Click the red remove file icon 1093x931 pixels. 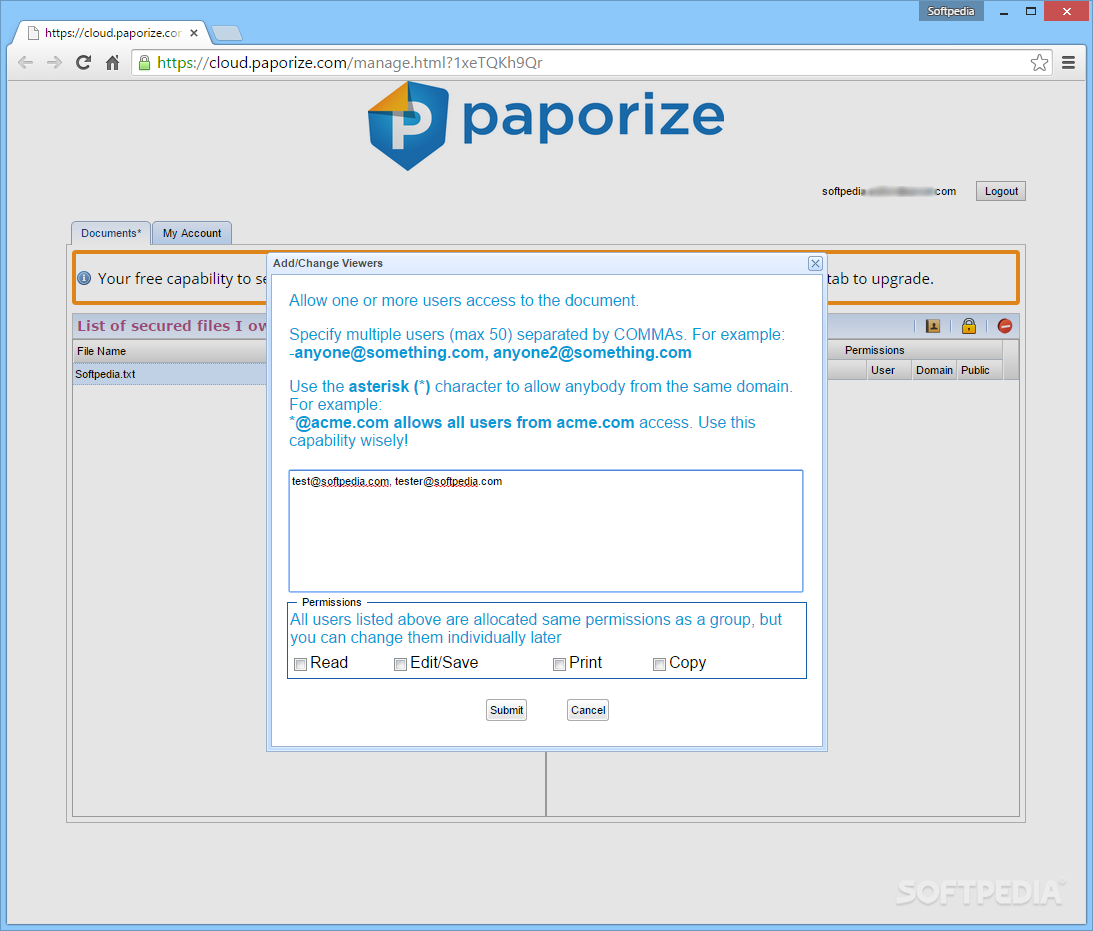click(1004, 326)
